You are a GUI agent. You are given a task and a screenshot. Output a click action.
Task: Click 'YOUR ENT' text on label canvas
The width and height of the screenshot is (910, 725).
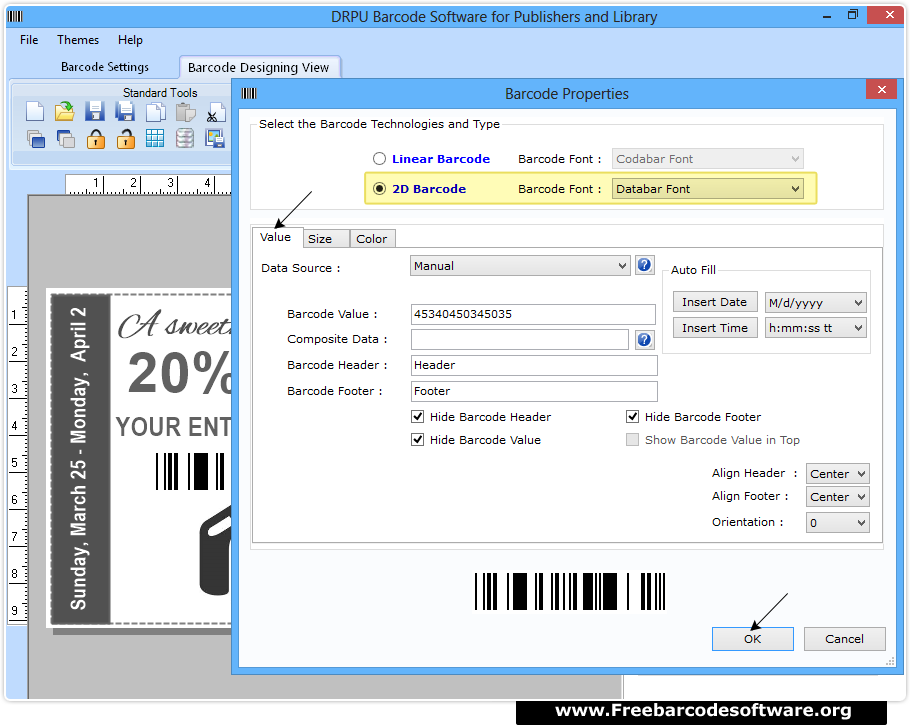click(x=173, y=427)
